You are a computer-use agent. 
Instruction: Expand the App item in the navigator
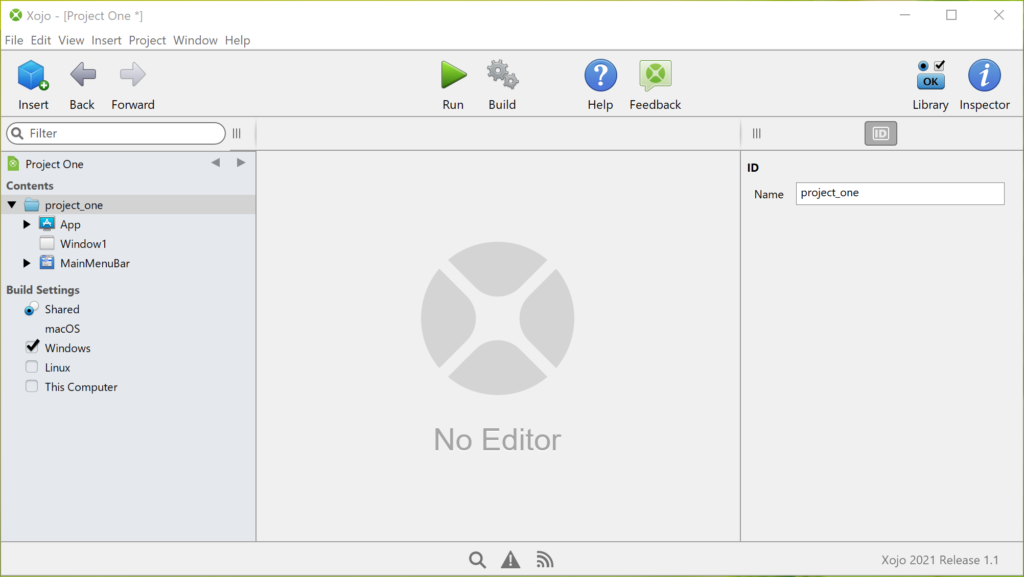26,224
